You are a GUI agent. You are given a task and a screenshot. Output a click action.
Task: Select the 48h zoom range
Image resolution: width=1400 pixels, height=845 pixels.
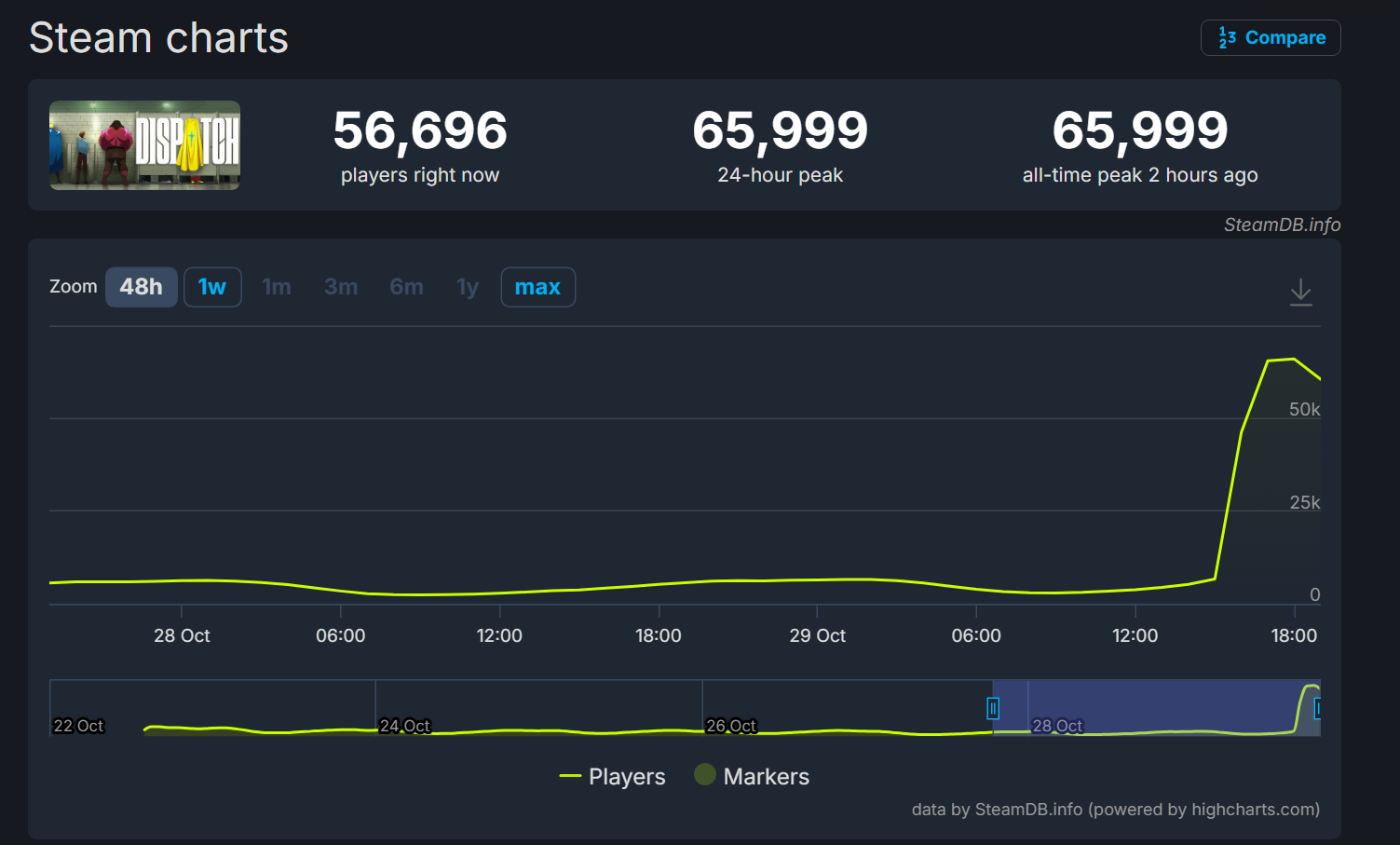[141, 287]
